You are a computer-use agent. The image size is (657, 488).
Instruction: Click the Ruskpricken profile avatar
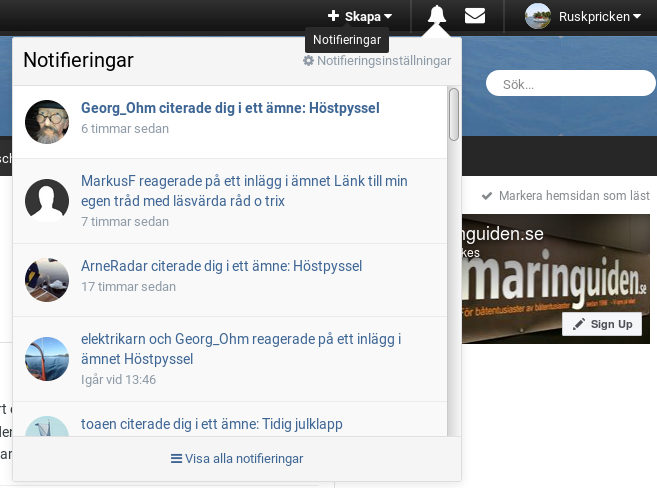[538, 16]
